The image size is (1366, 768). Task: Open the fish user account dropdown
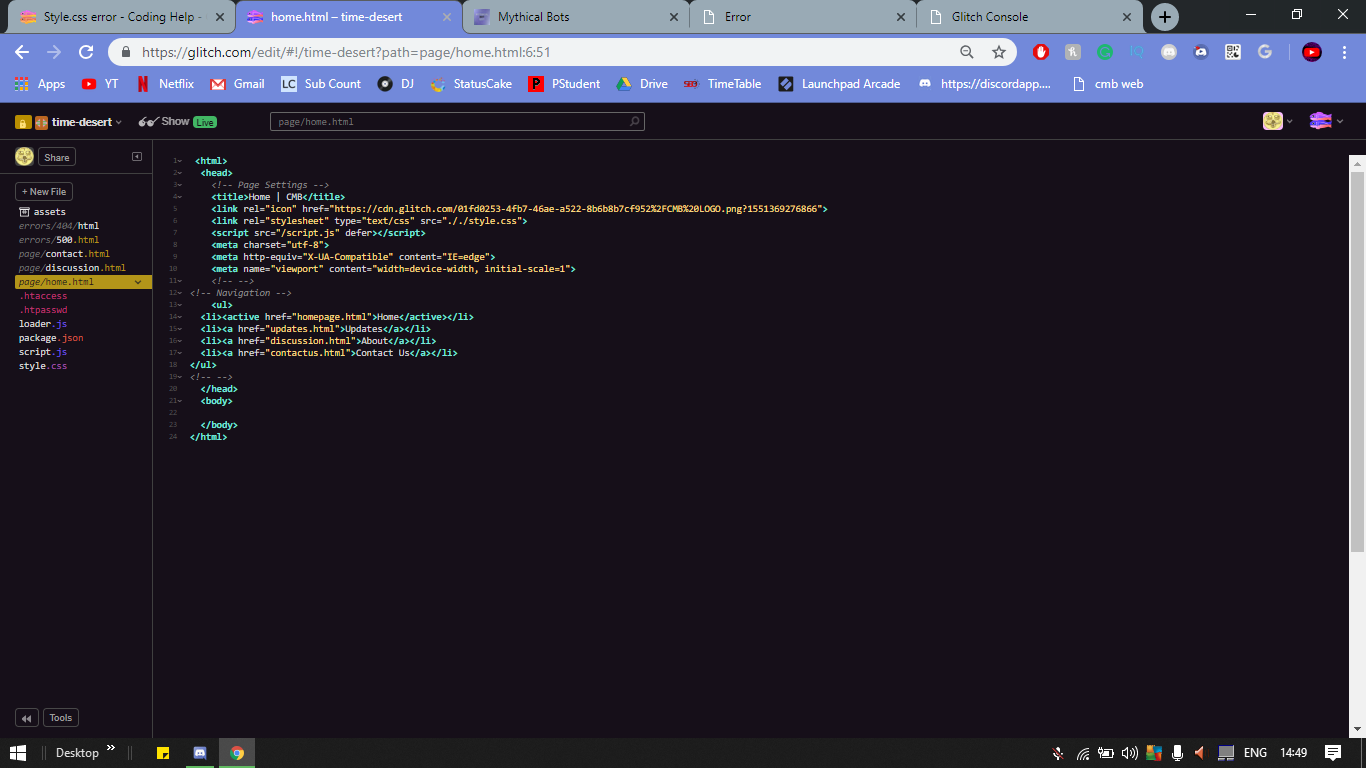1327,121
